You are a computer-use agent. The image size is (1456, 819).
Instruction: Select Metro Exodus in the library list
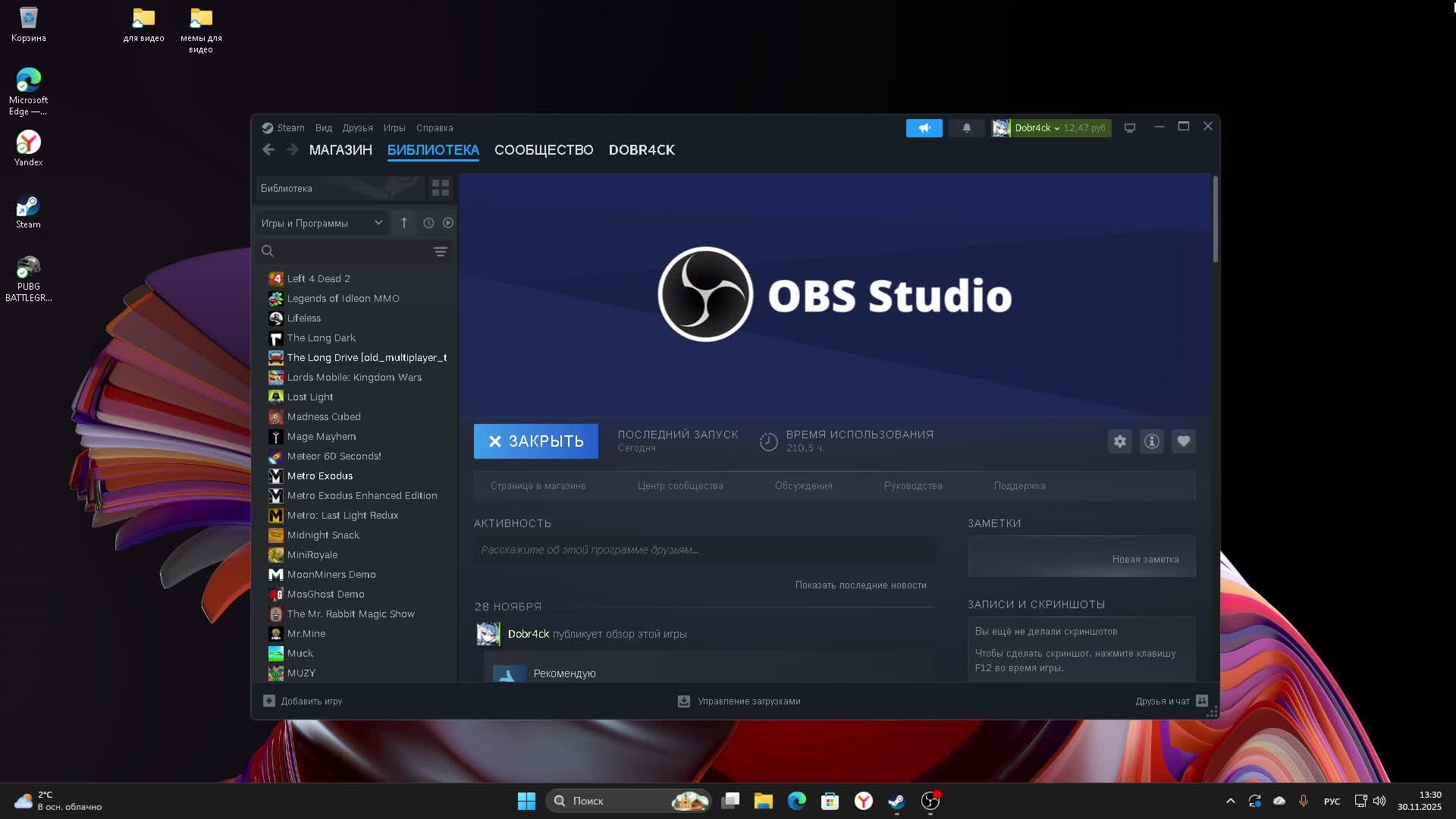click(319, 476)
